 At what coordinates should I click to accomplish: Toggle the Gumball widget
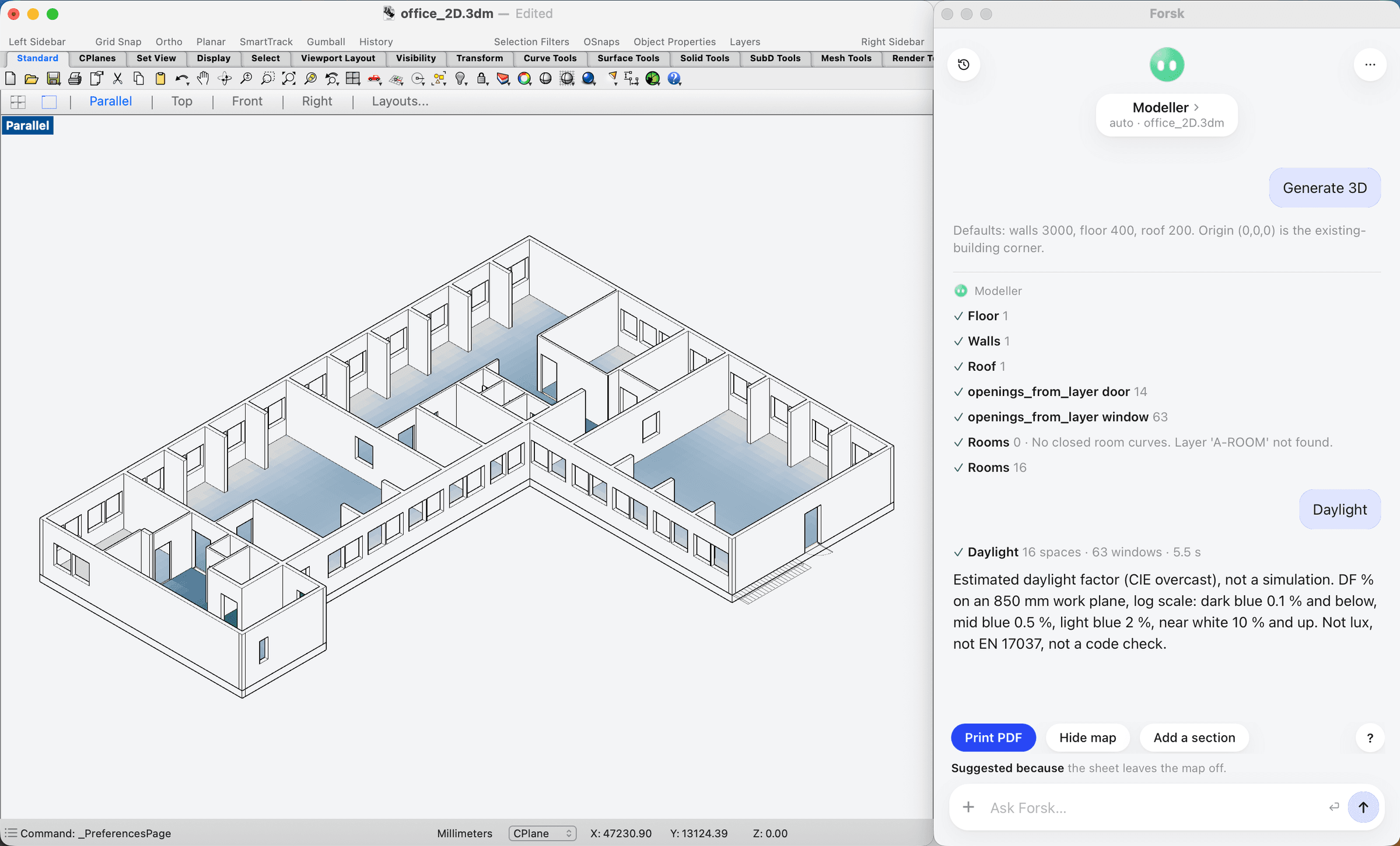pyautogui.click(x=326, y=42)
